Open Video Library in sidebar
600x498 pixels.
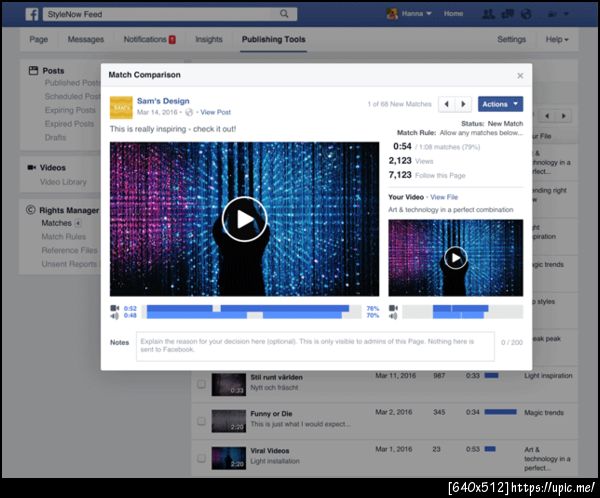pos(64,182)
